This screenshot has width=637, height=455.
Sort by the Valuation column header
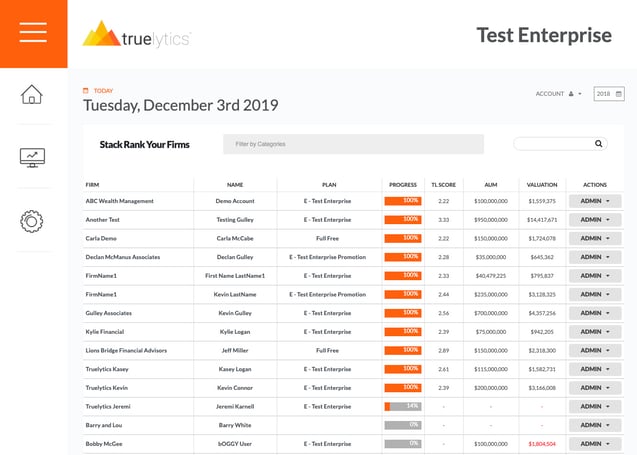tap(541, 184)
